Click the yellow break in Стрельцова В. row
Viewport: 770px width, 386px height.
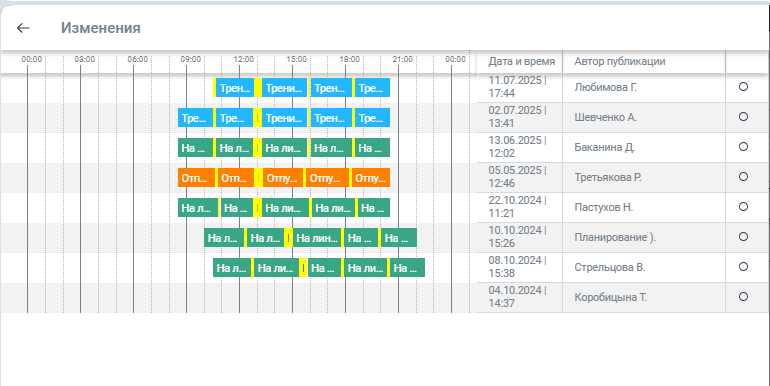303,268
